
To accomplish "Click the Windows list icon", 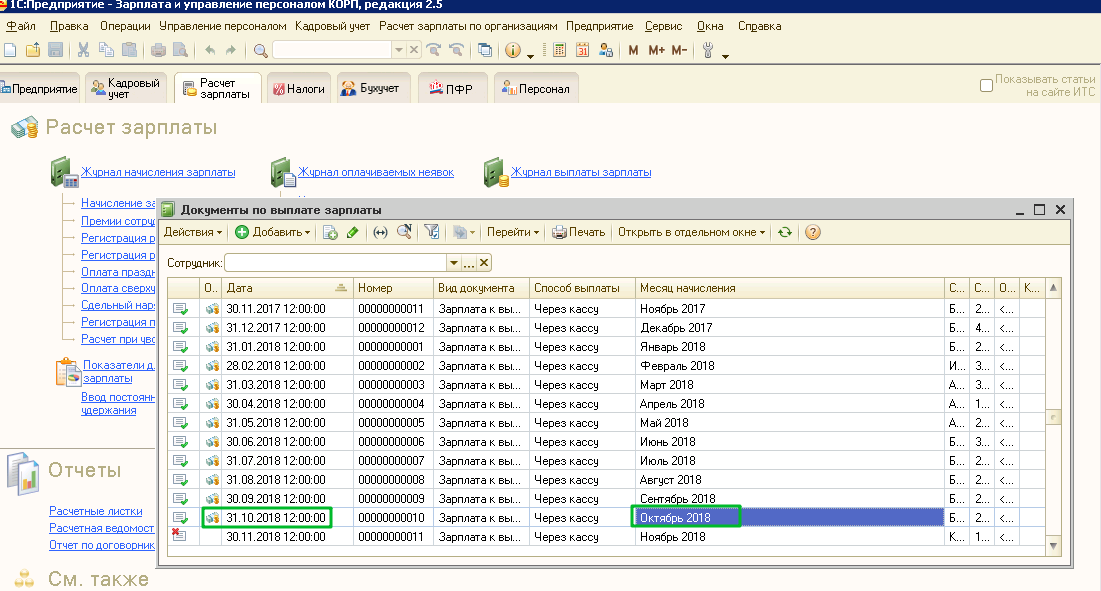I will (484, 50).
